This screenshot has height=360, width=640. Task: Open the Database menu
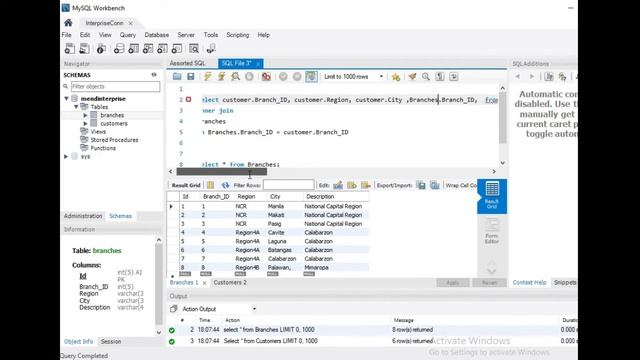tap(157, 35)
